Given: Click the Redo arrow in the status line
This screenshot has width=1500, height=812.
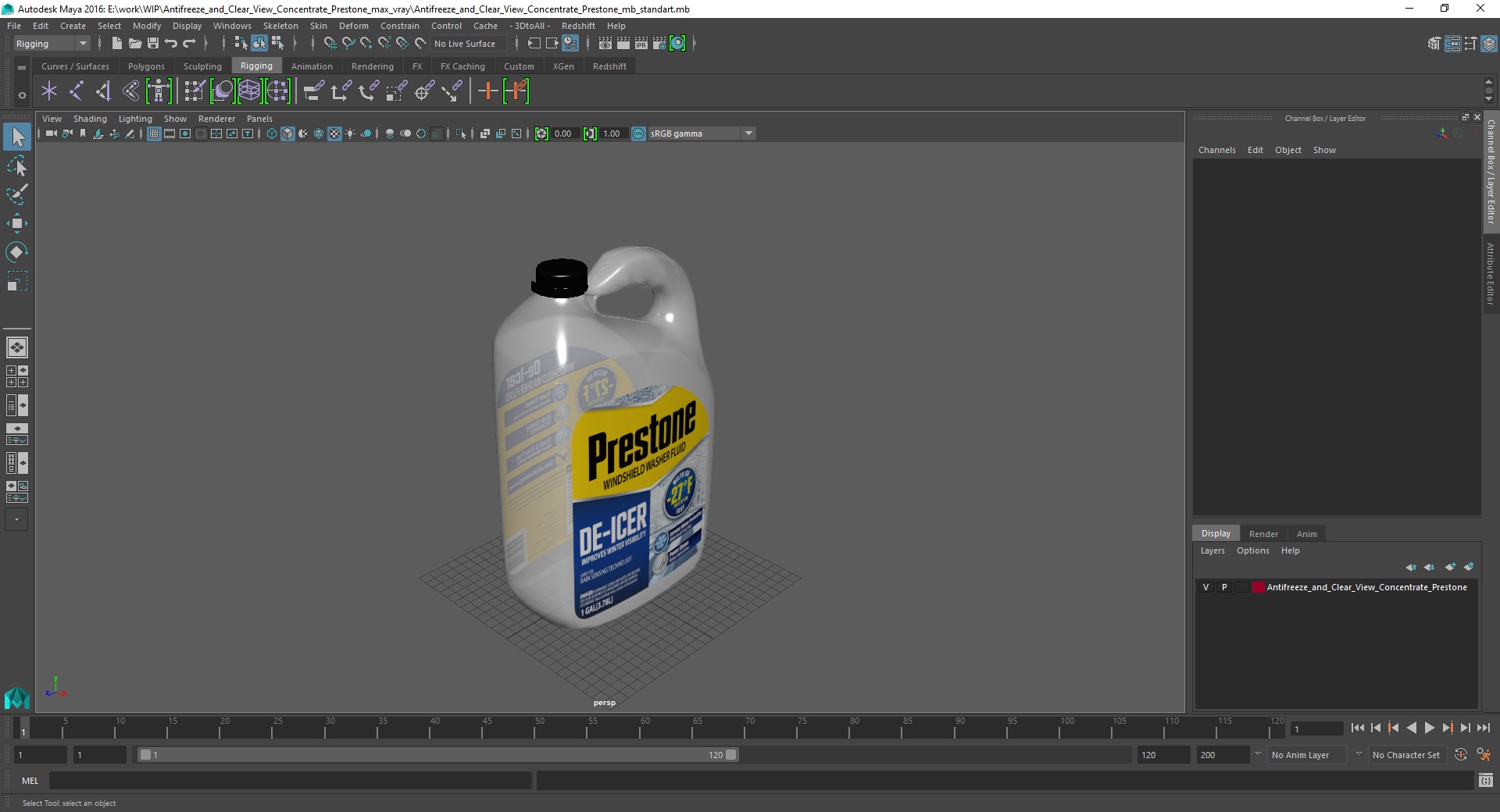Looking at the screenshot, I should [189, 44].
